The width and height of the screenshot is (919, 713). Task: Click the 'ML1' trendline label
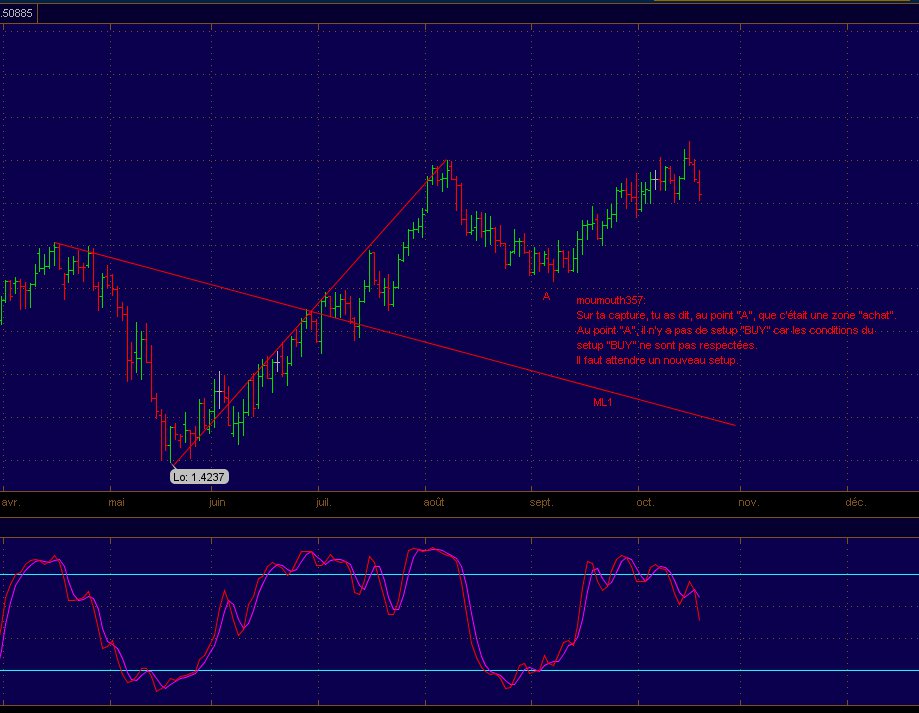[x=603, y=402]
